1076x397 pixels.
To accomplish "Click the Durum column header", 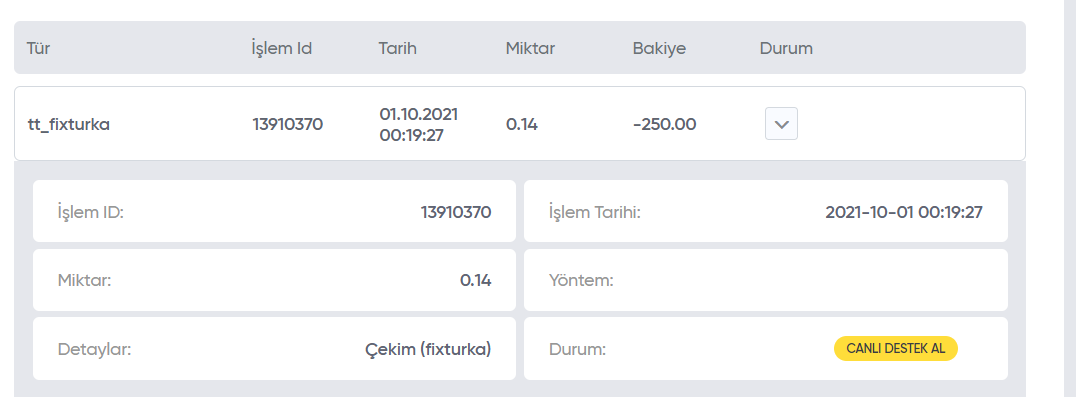I will click(x=786, y=49).
